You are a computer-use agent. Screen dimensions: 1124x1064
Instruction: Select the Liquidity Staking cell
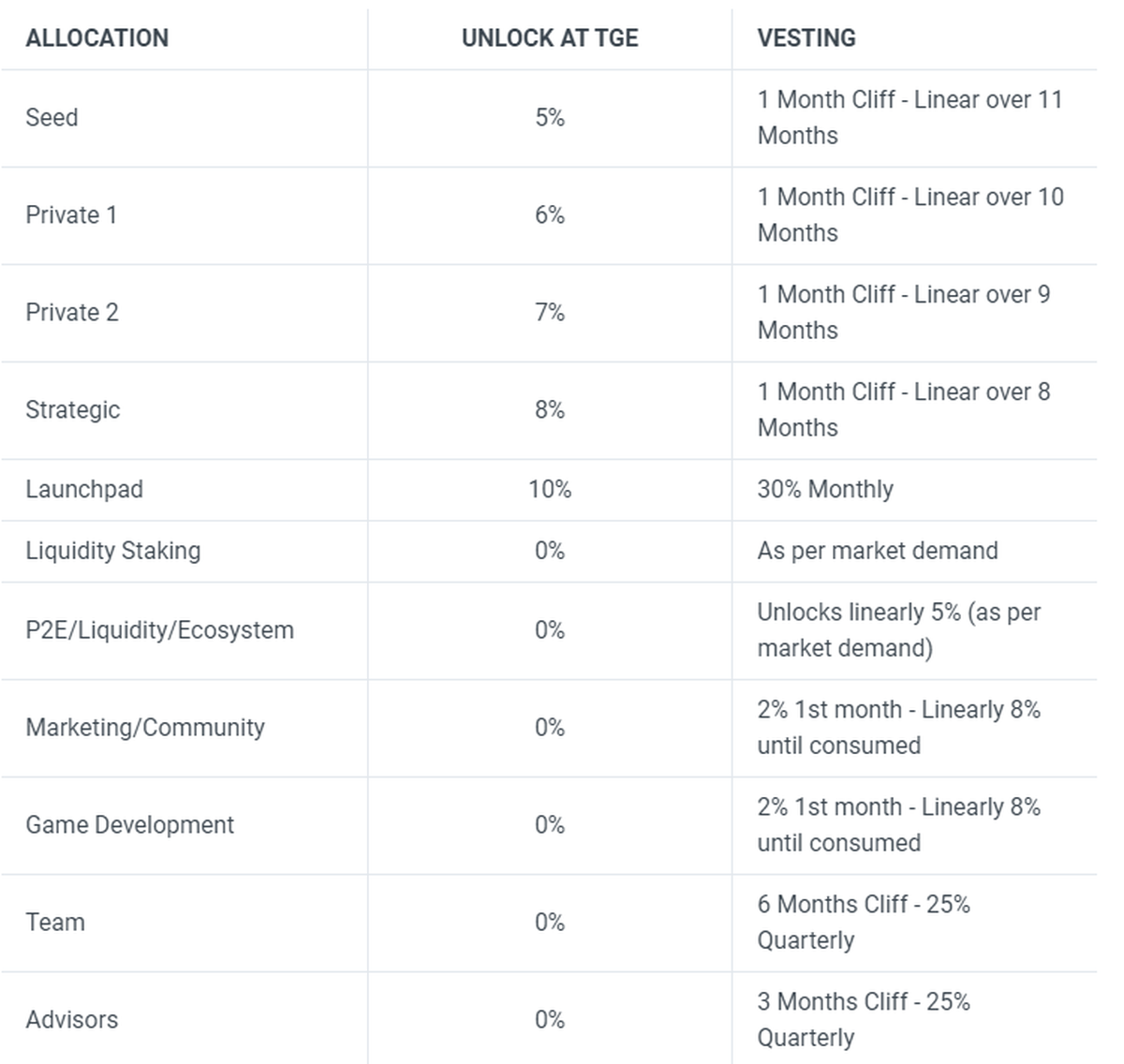(113, 551)
